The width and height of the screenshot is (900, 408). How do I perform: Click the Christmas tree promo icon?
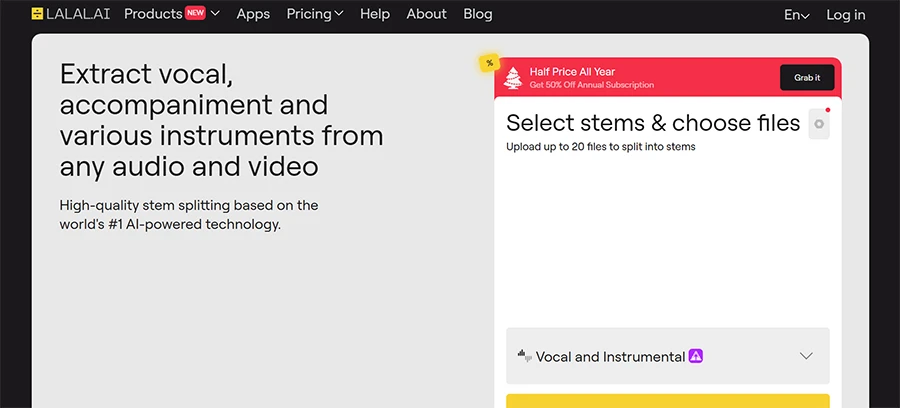[x=513, y=78]
